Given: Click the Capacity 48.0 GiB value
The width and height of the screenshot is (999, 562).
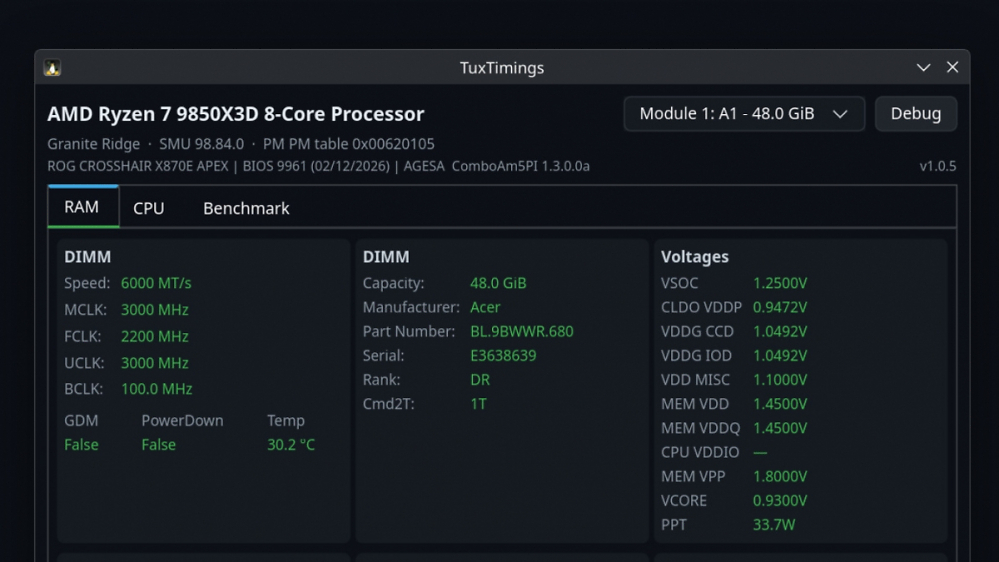Looking at the screenshot, I should coord(498,283).
